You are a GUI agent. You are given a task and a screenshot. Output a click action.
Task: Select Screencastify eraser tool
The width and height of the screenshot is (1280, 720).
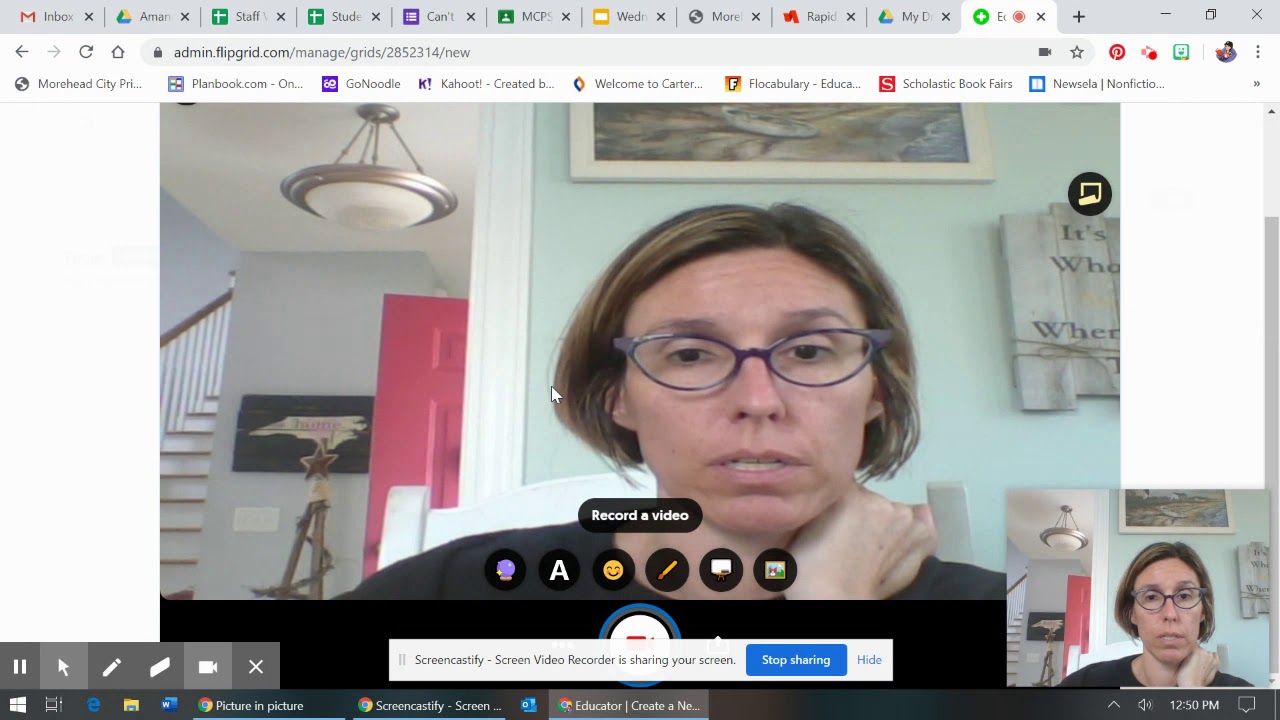[x=160, y=667]
